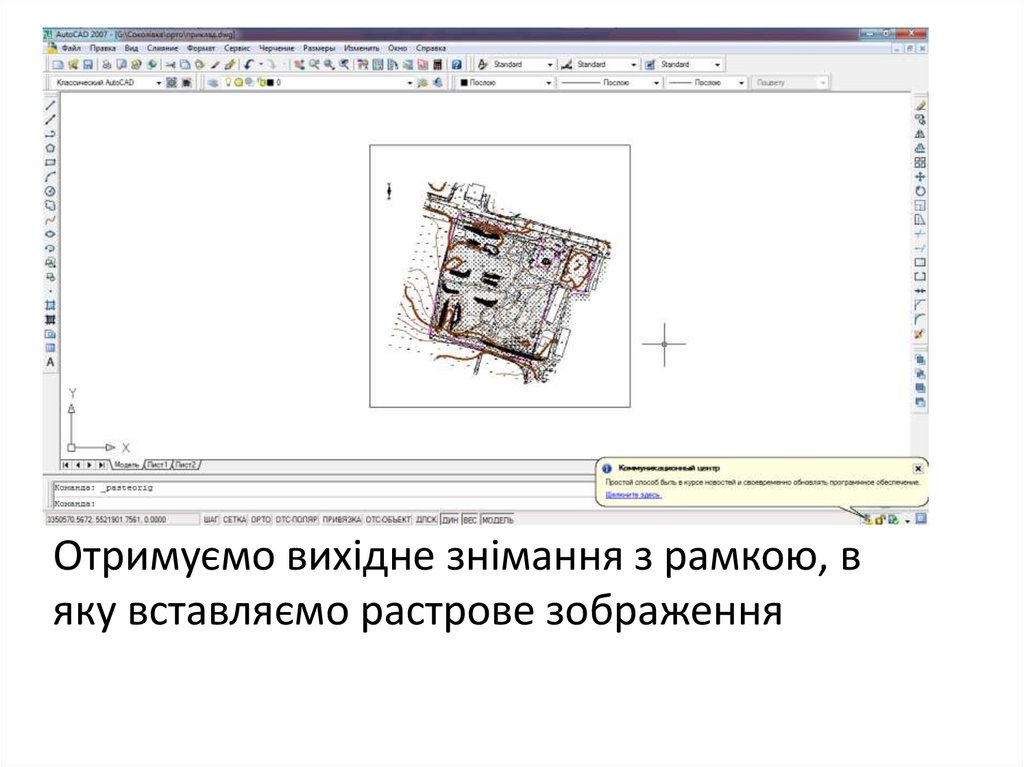Click the command line input field
1024x767 pixels.
pos(323,504)
